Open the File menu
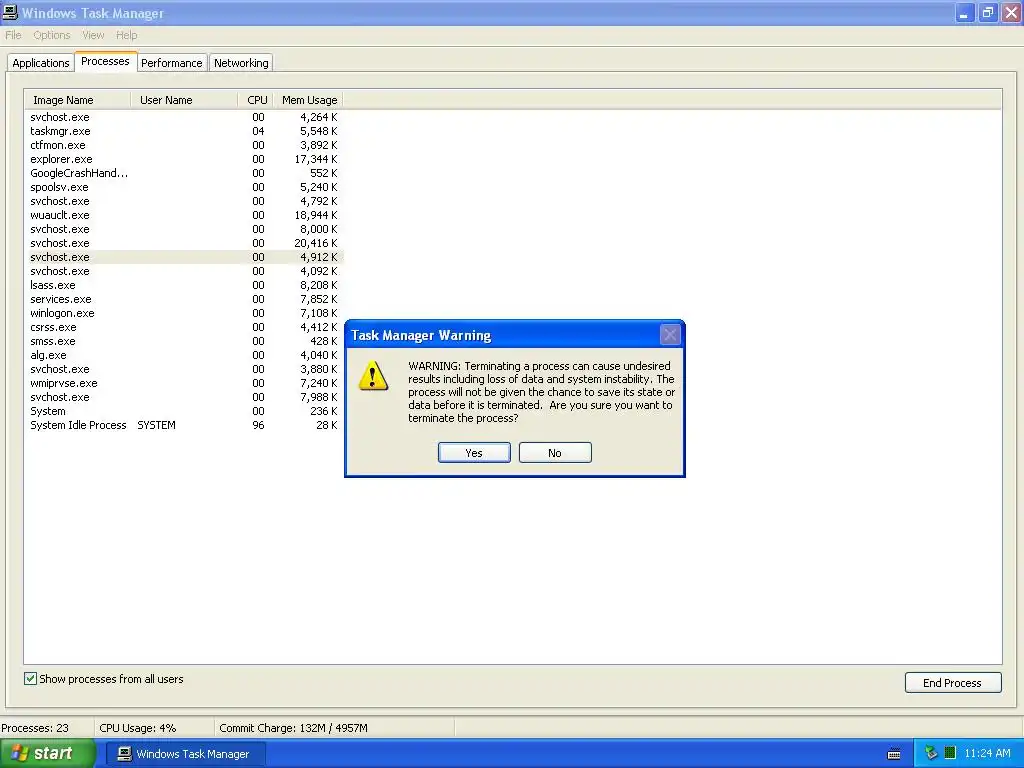 click(x=13, y=35)
